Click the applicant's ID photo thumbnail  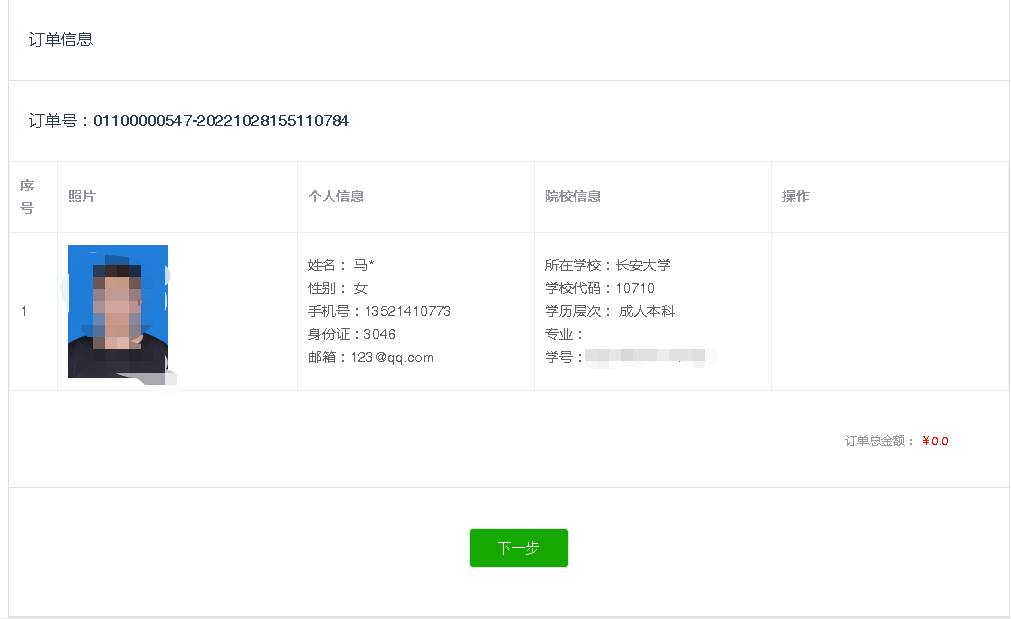click(x=118, y=311)
